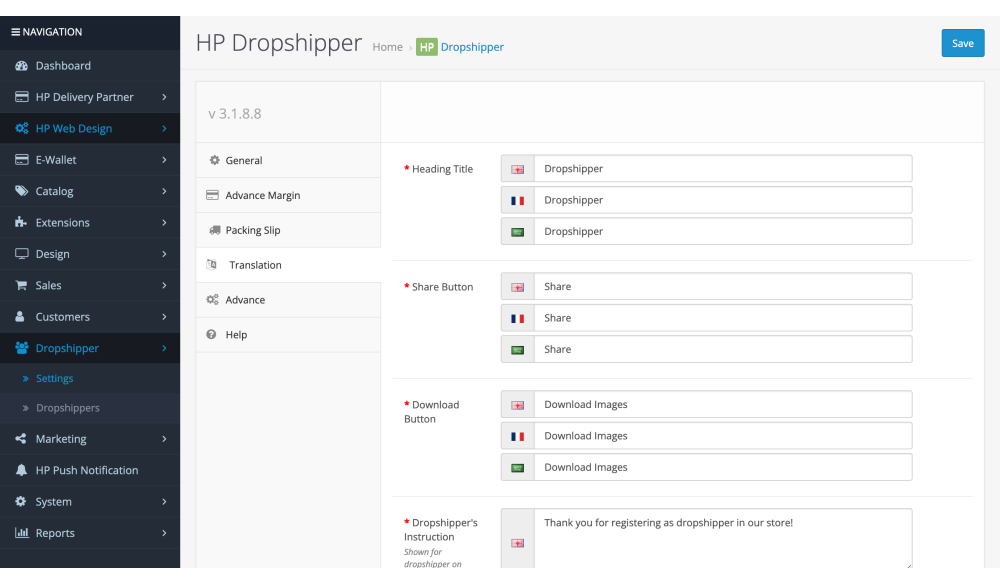Click the E-Wallet card icon

pos(21,160)
